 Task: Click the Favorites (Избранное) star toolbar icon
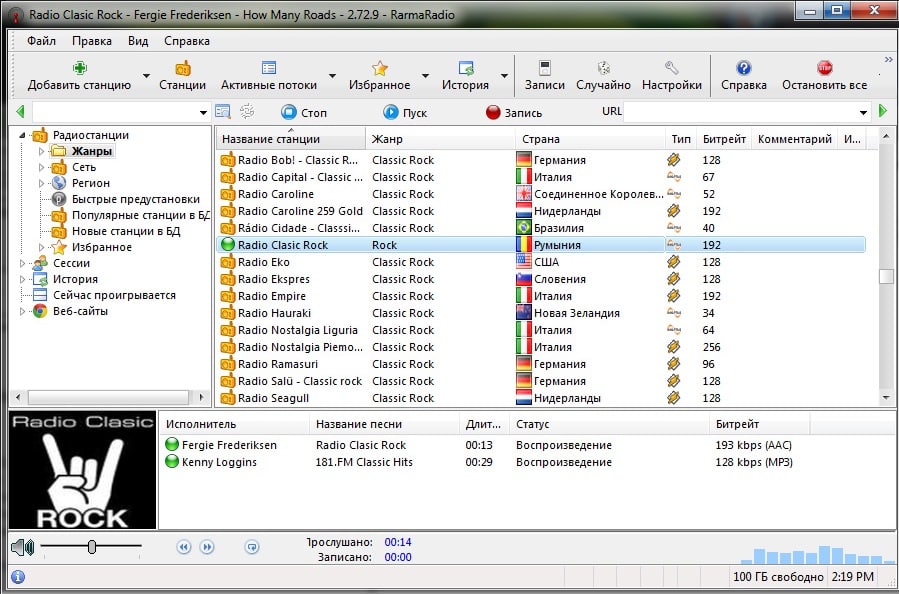click(380, 68)
